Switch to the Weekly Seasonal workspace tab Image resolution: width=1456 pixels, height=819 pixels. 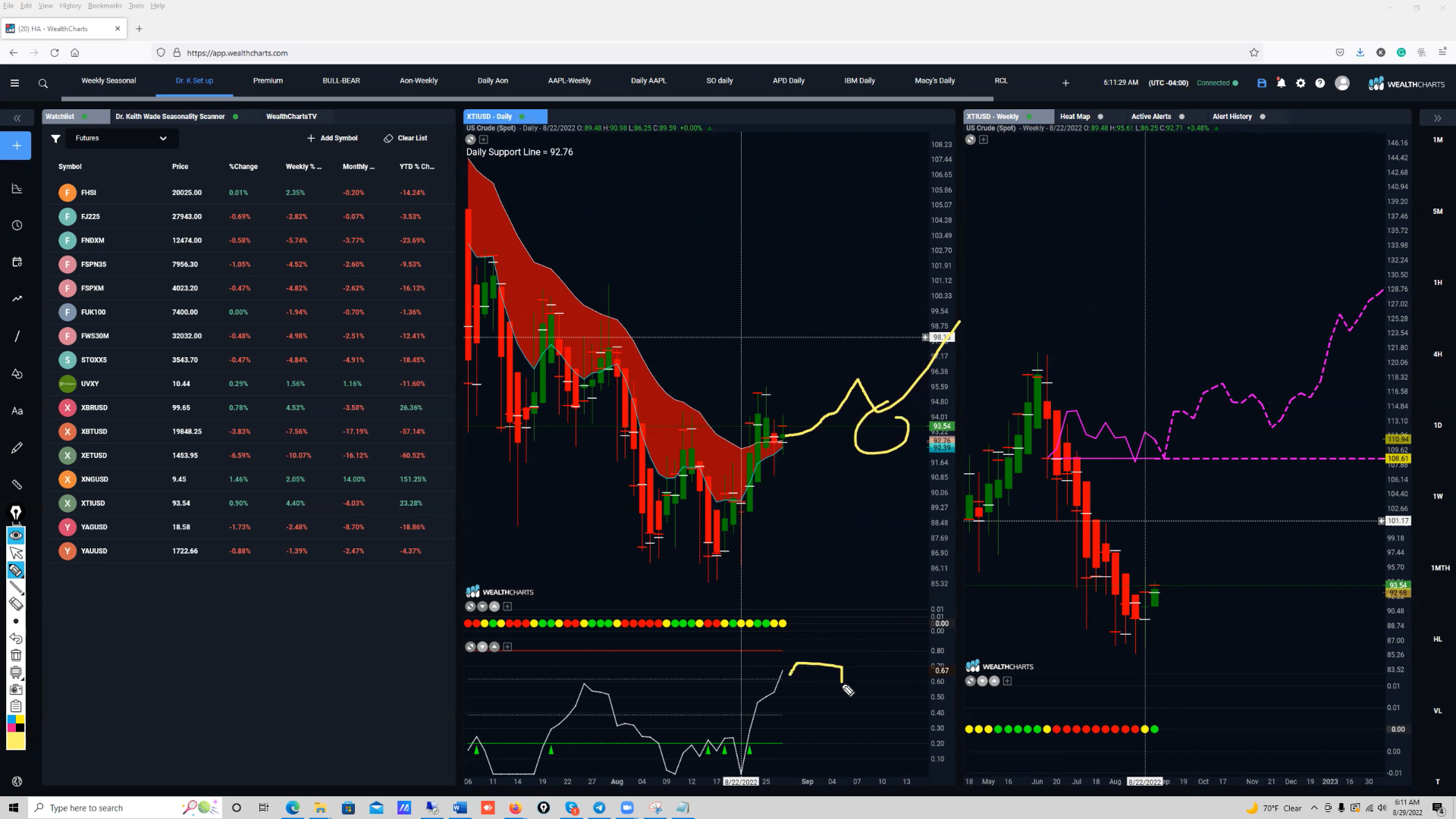(x=108, y=80)
